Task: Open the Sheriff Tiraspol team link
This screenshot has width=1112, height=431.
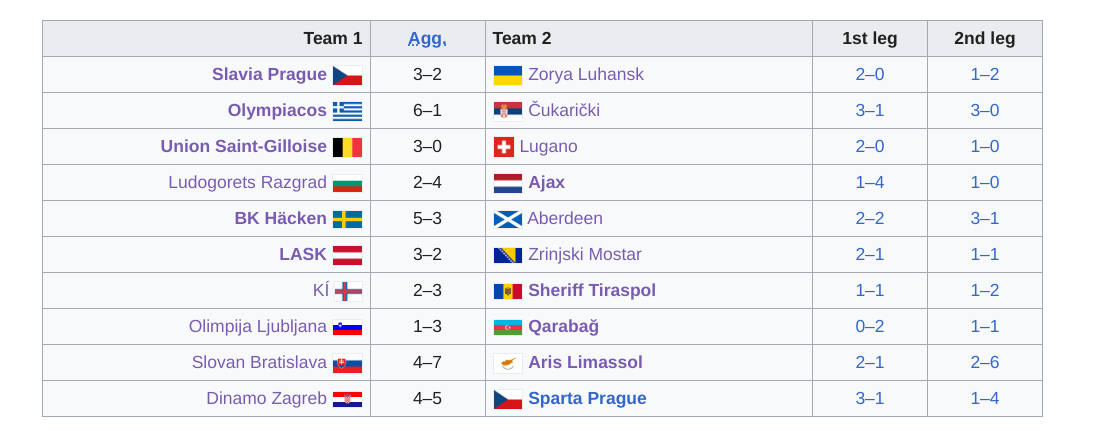Action: coord(591,290)
